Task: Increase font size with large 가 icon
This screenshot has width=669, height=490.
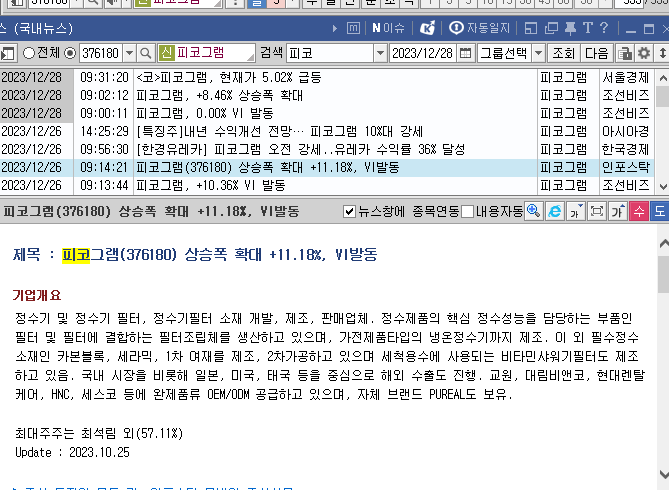Action: click(x=618, y=211)
